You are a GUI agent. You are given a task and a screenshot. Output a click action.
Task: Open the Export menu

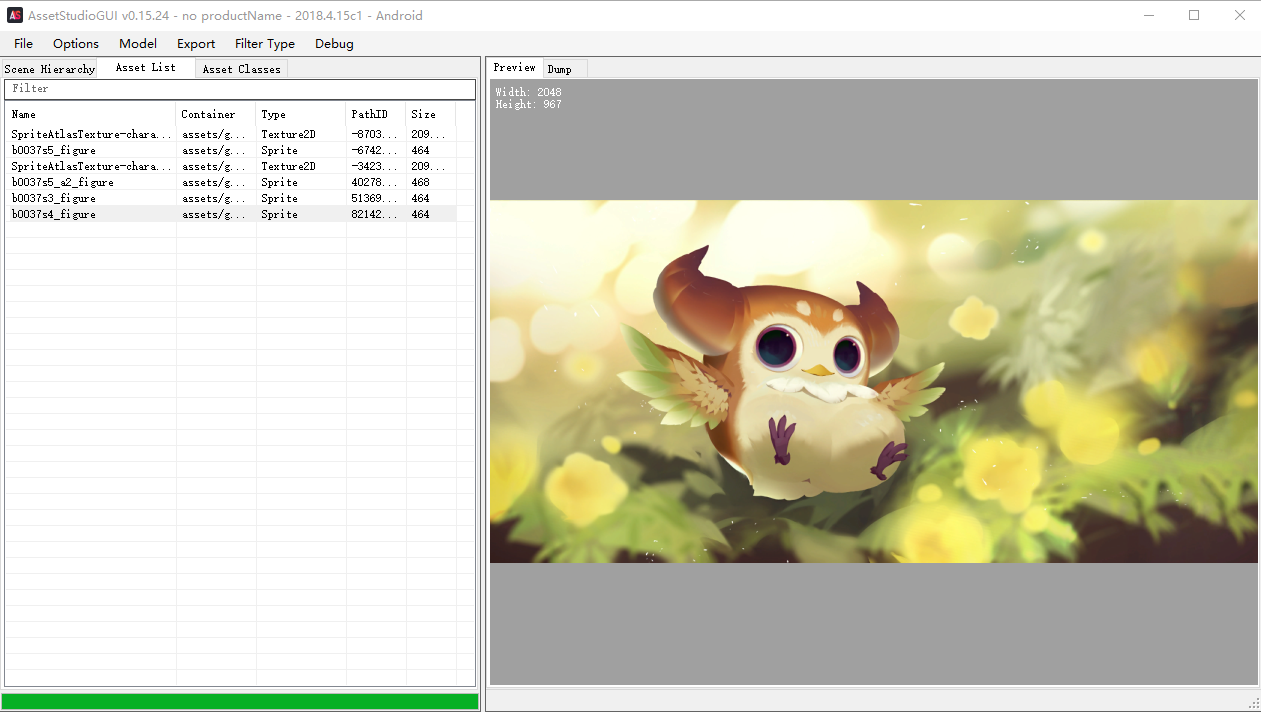click(x=196, y=43)
